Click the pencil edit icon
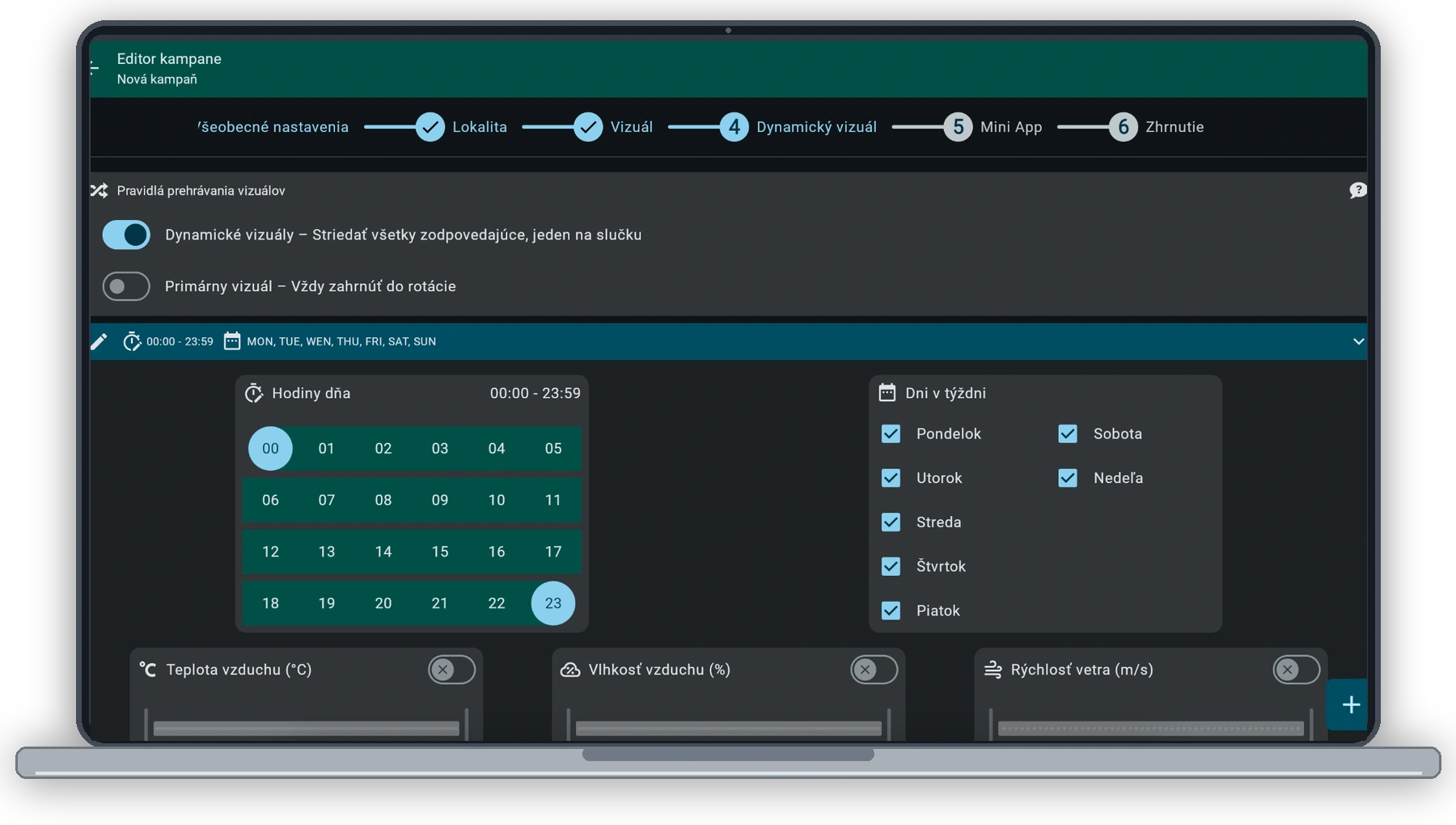The height and width of the screenshot is (825, 1456). [99, 341]
